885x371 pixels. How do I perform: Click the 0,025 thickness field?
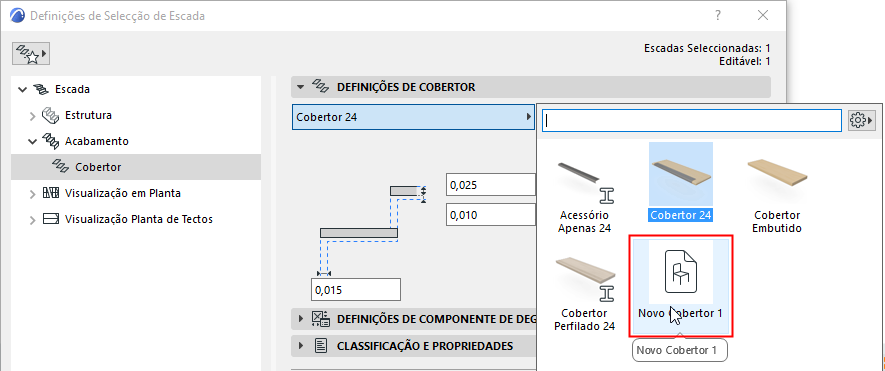coord(490,185)
